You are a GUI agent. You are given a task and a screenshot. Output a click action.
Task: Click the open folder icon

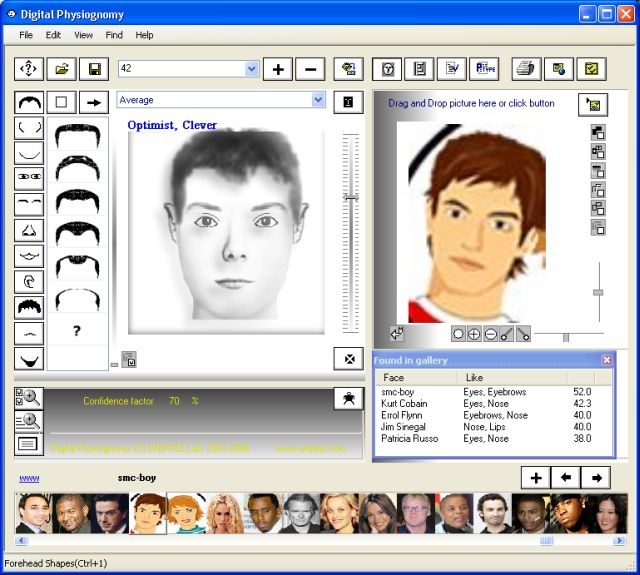pos(62,69)
